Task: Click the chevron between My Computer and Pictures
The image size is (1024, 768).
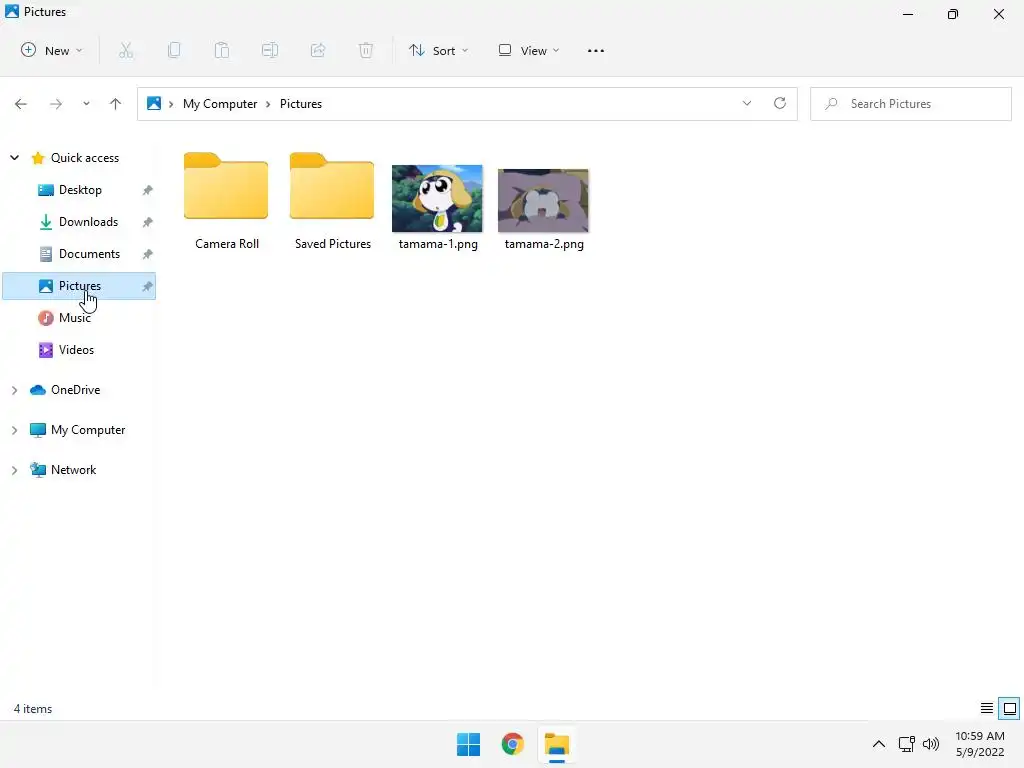Action: click(268, 104)
